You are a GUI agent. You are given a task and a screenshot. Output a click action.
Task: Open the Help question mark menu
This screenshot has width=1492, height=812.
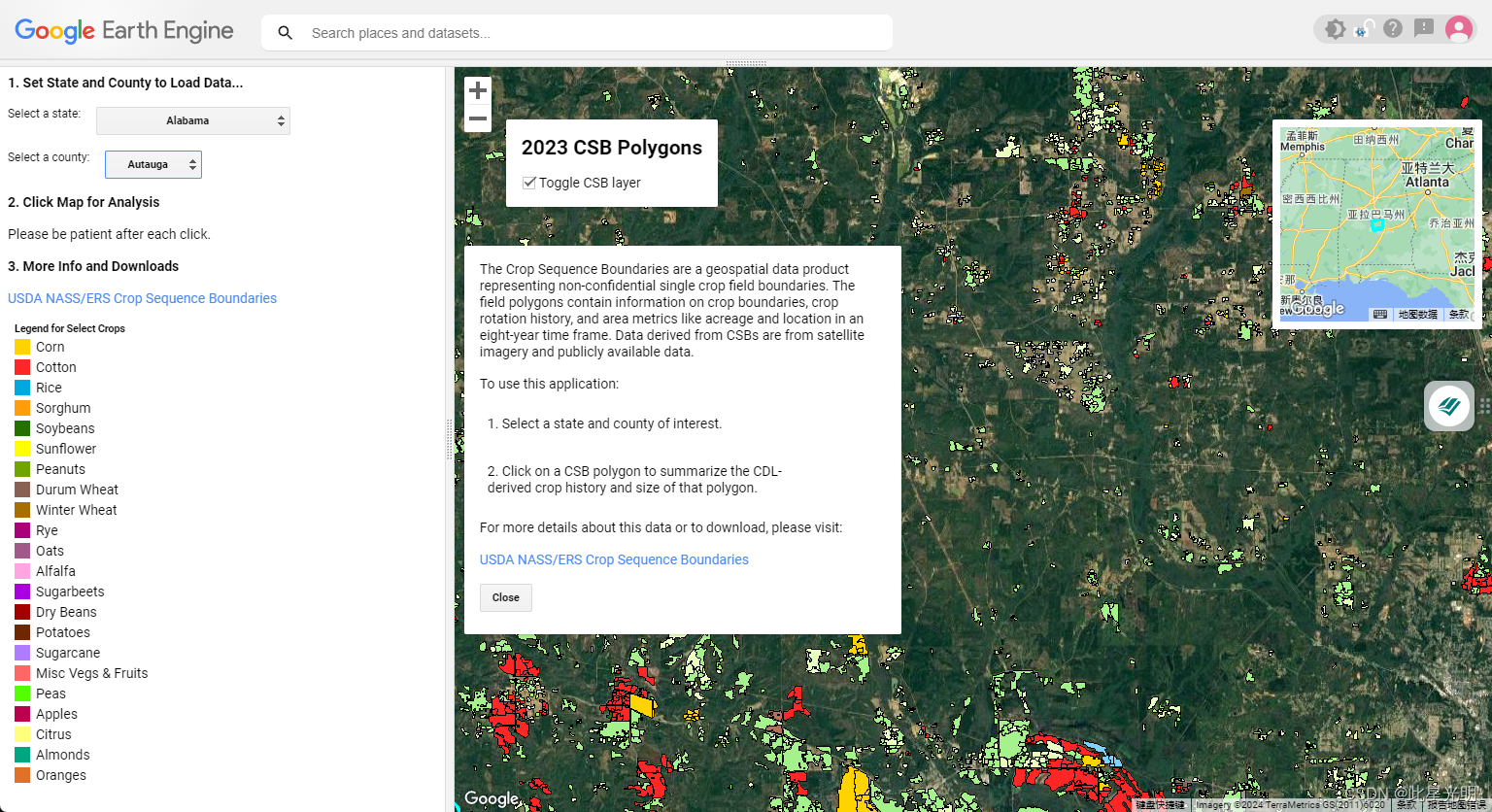1393,28
